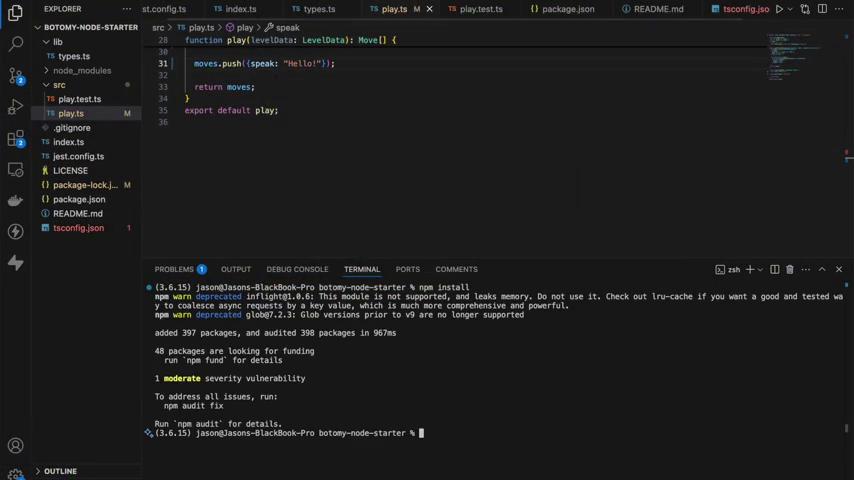Split the terminal panel
The height and width of the screenshot is (480, 854).
click(x=774, y=269)
